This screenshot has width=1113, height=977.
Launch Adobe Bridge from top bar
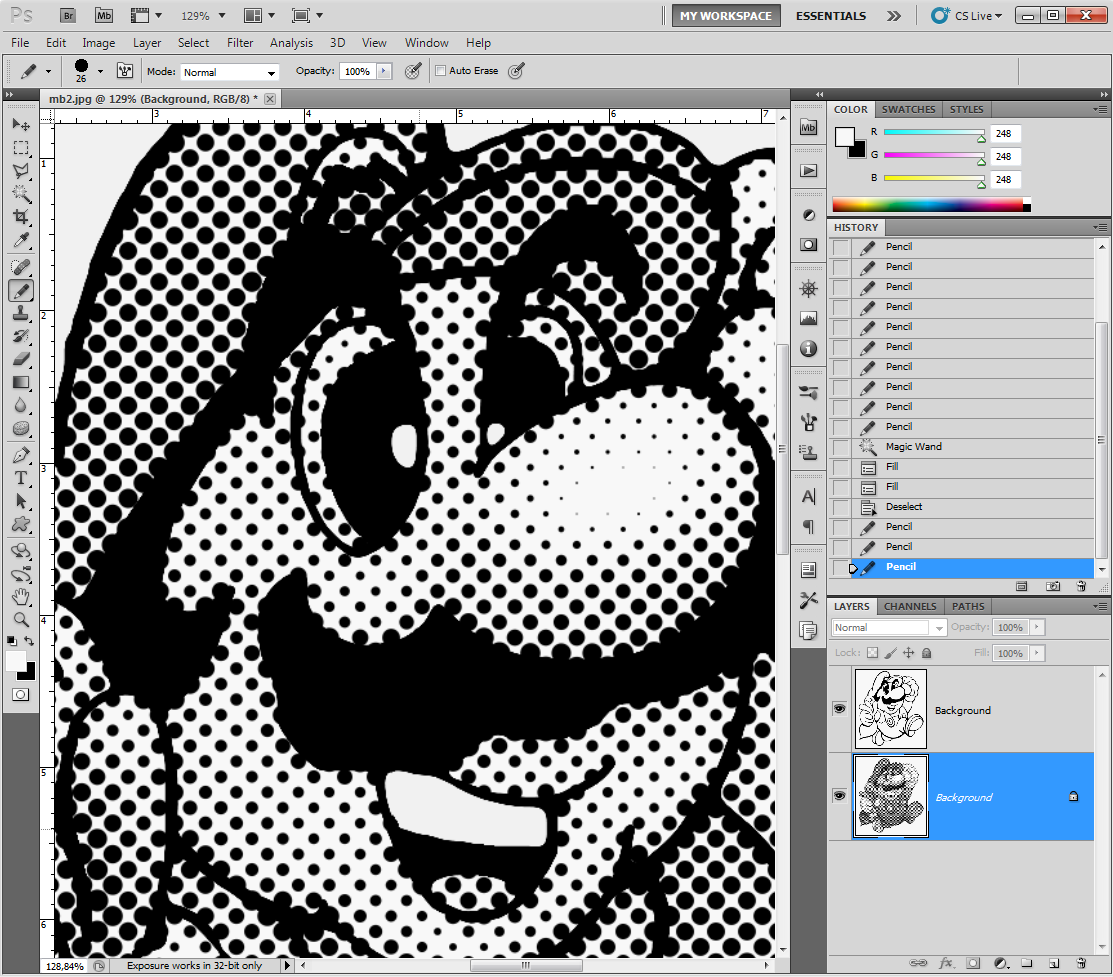tap(68, 16)
